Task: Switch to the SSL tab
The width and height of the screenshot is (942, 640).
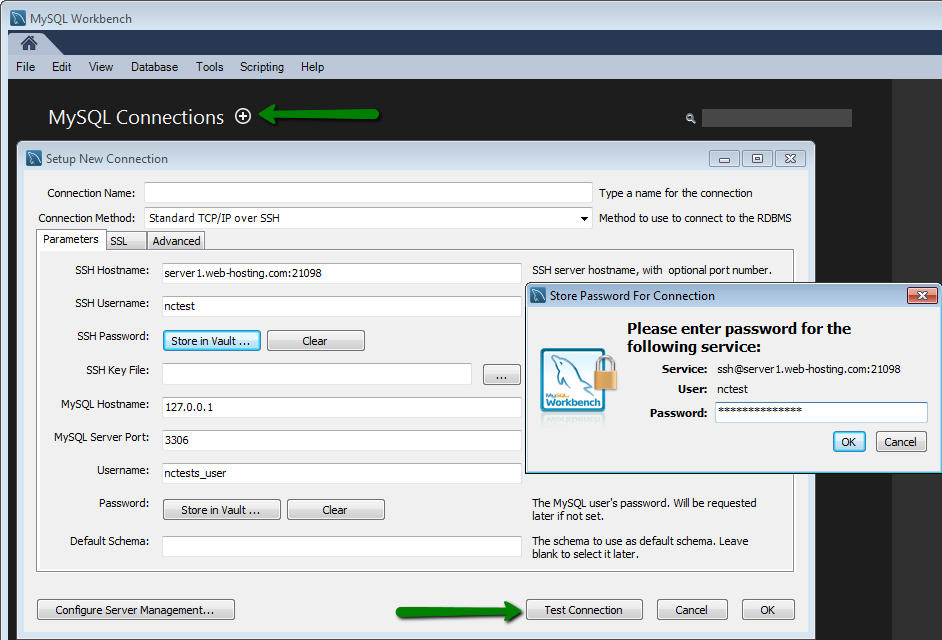Action: (125, 240)
